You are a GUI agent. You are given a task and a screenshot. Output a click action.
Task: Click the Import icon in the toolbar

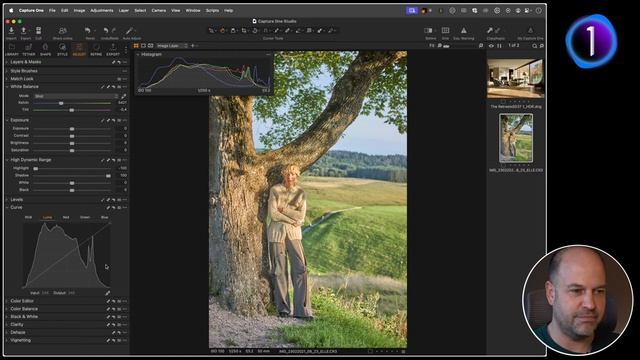pyautogui.click(x=11, y=31)
